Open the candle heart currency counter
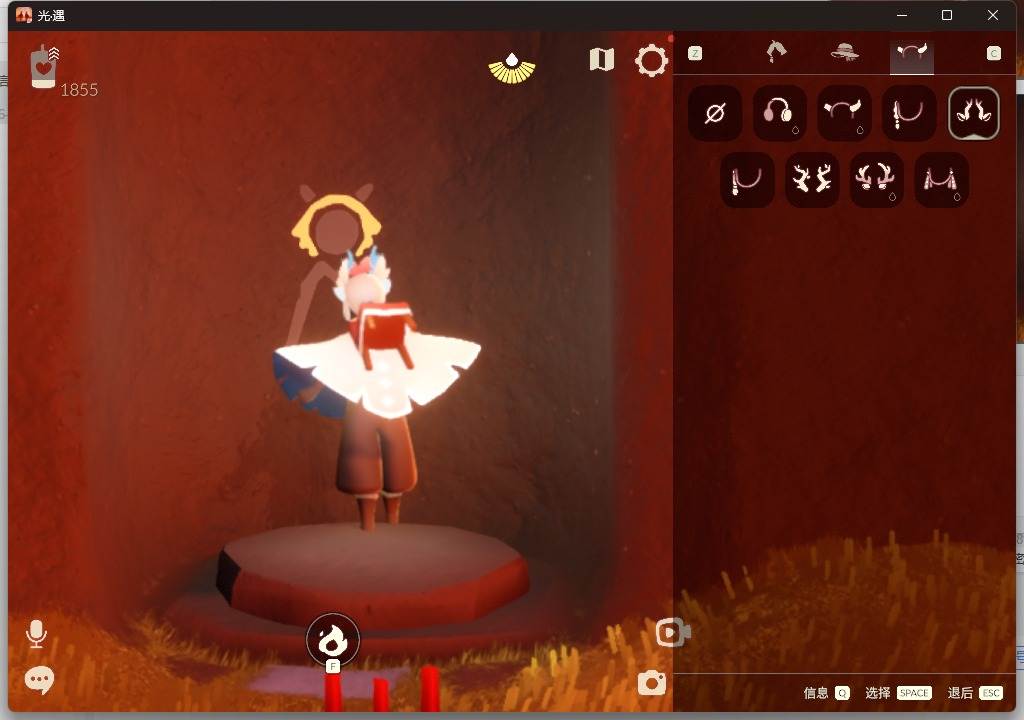Image resolution: width=1024 pixels, height=720 pixels. tap(44, 67)
